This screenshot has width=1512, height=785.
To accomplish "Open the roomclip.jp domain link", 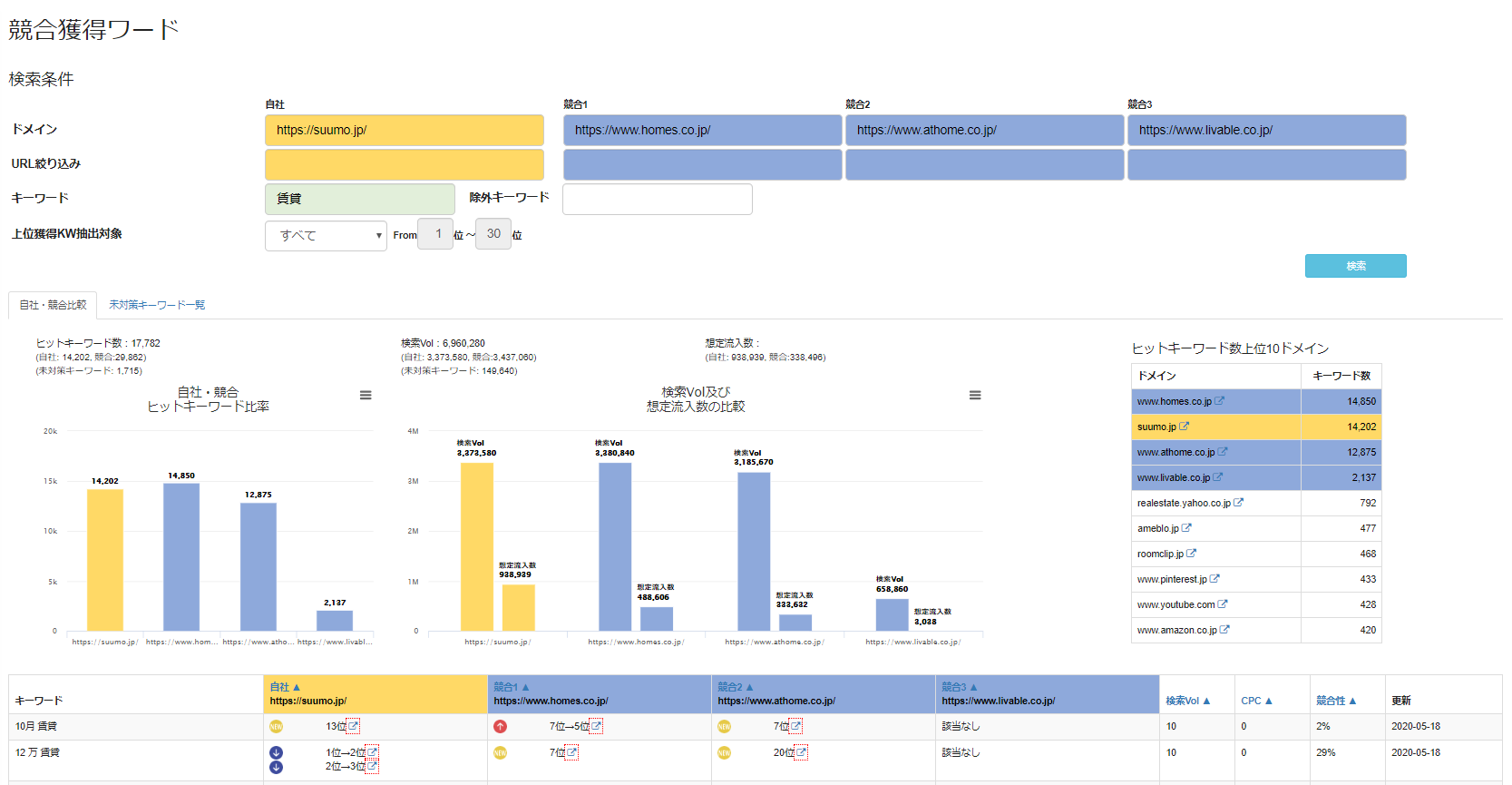I will (x=1160, y=554).
